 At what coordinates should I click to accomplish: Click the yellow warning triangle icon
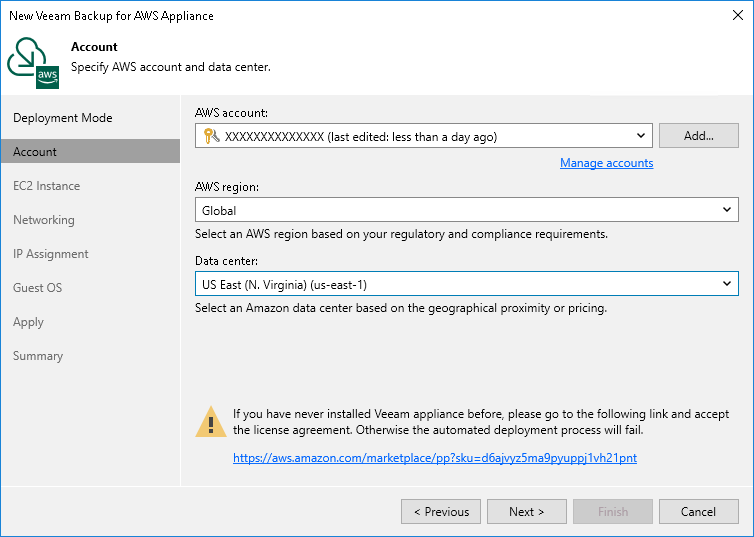tap(210, 422)
